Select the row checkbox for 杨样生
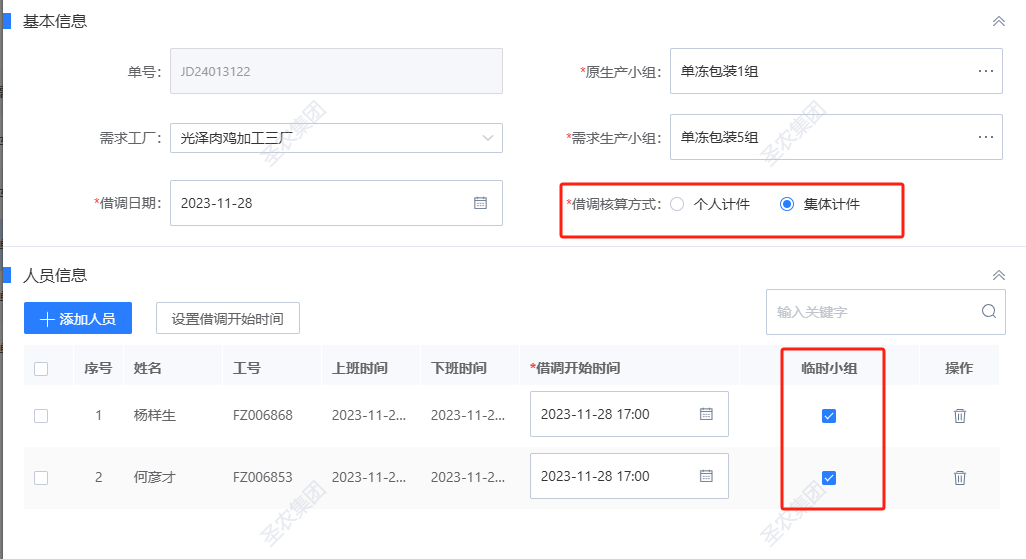This screenshot has height=559, width=1026. [x=41, y=416]
